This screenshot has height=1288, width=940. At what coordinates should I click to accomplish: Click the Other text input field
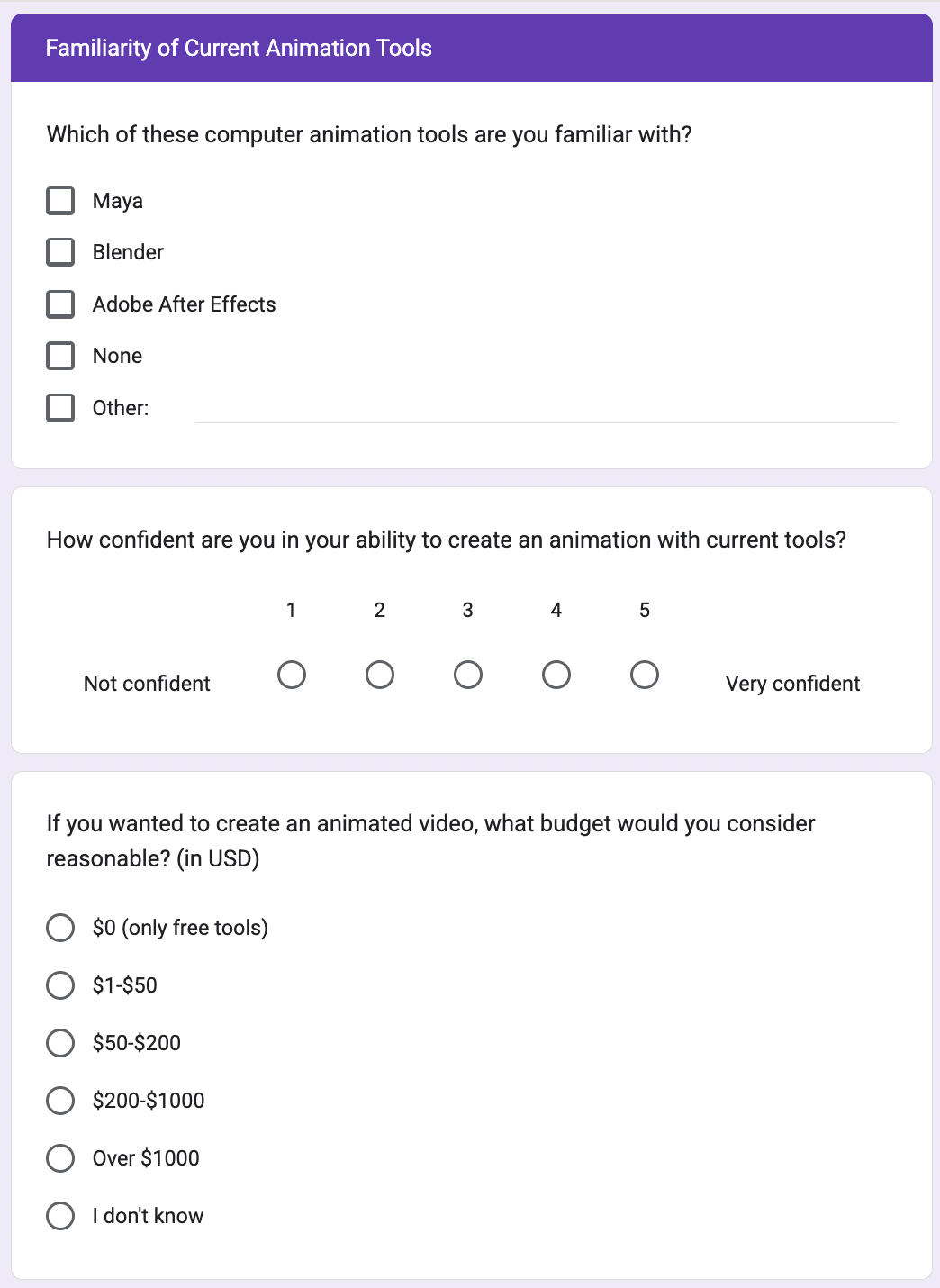point(546,409)
